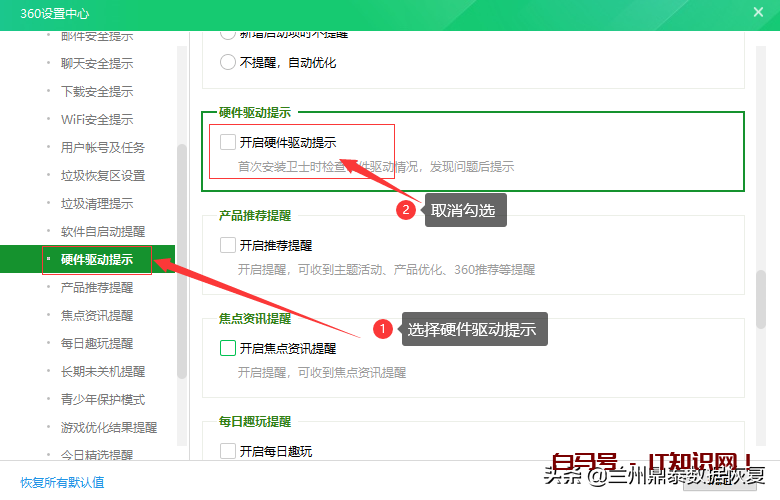
Task: Open 焦点资讯提醒 sidebar entry
Action: point(97,315)
